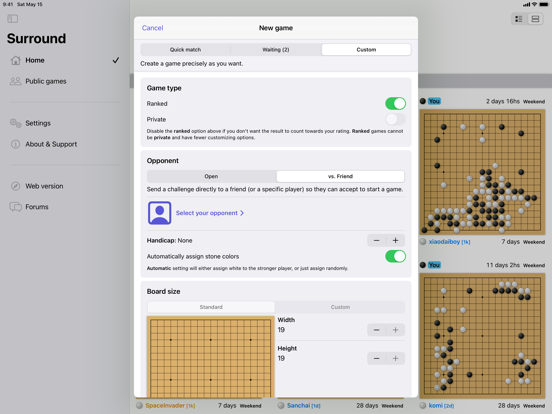552x414 pixels.
Task: Click the opponent avatar placeholder icon
Action: tap(159, 213)
